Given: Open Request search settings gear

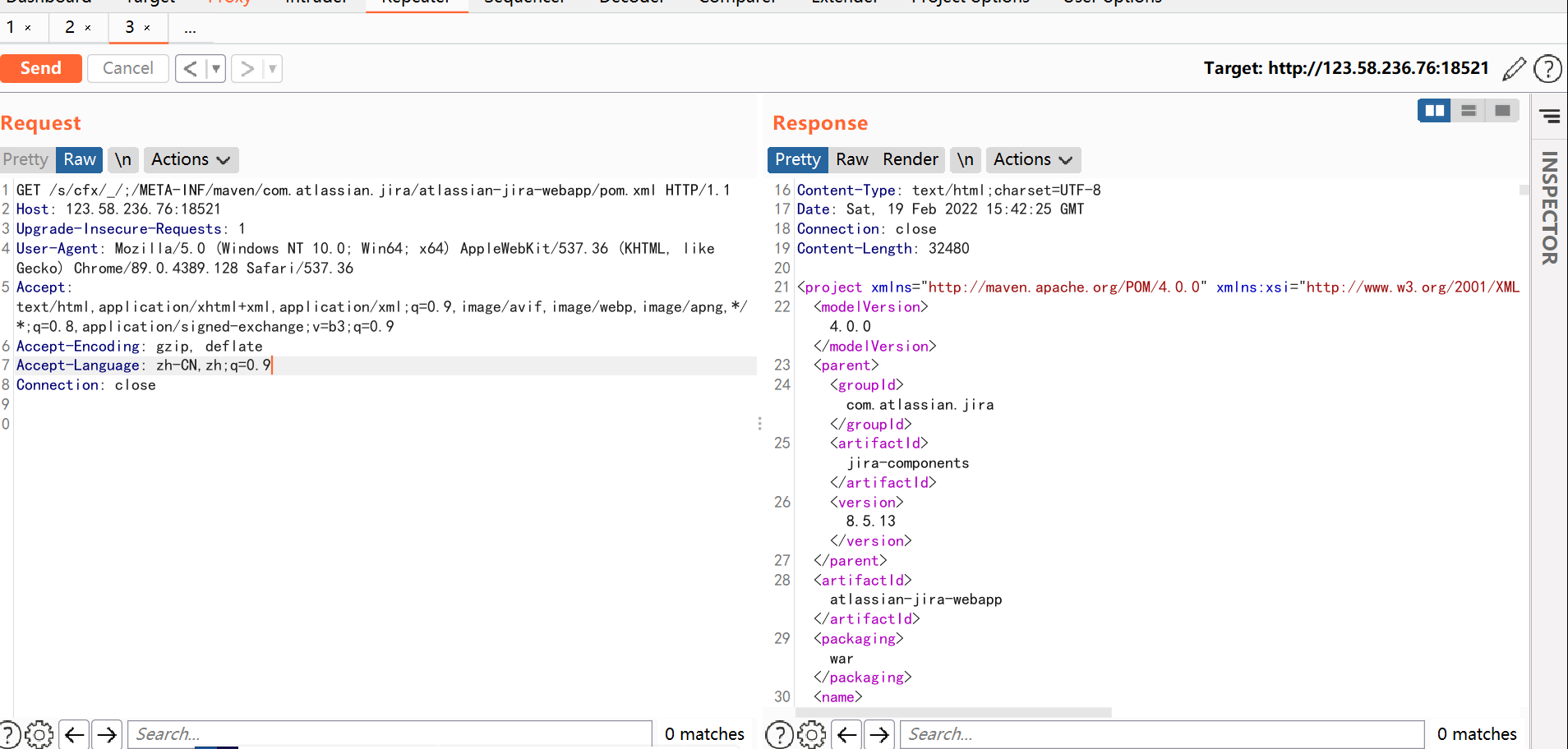Looking at the screenshot, I should click(39, 734).
